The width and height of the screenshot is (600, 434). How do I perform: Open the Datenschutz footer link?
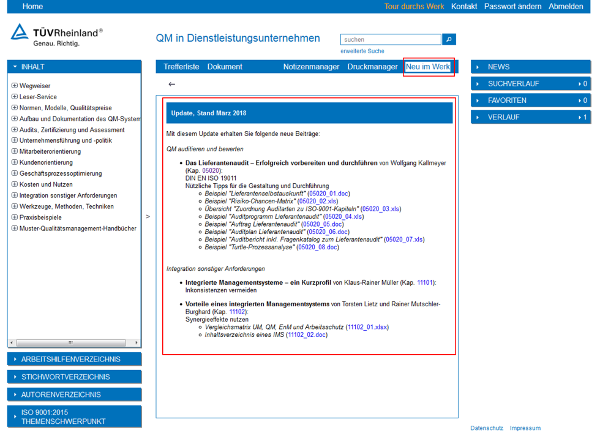pyautogui.click(x=487, y=428)
